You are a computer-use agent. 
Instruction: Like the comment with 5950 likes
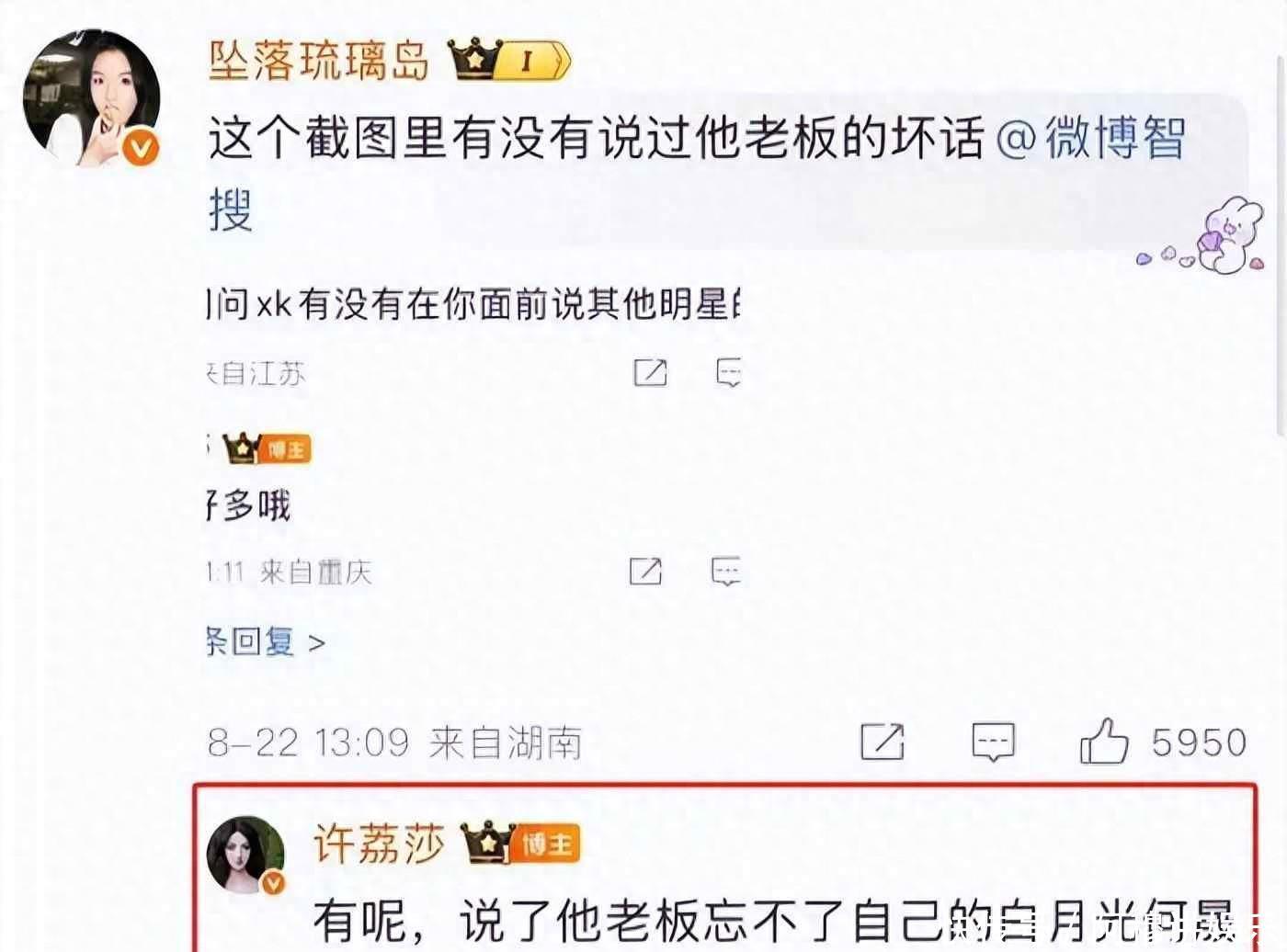click(x=1104, y=741)
